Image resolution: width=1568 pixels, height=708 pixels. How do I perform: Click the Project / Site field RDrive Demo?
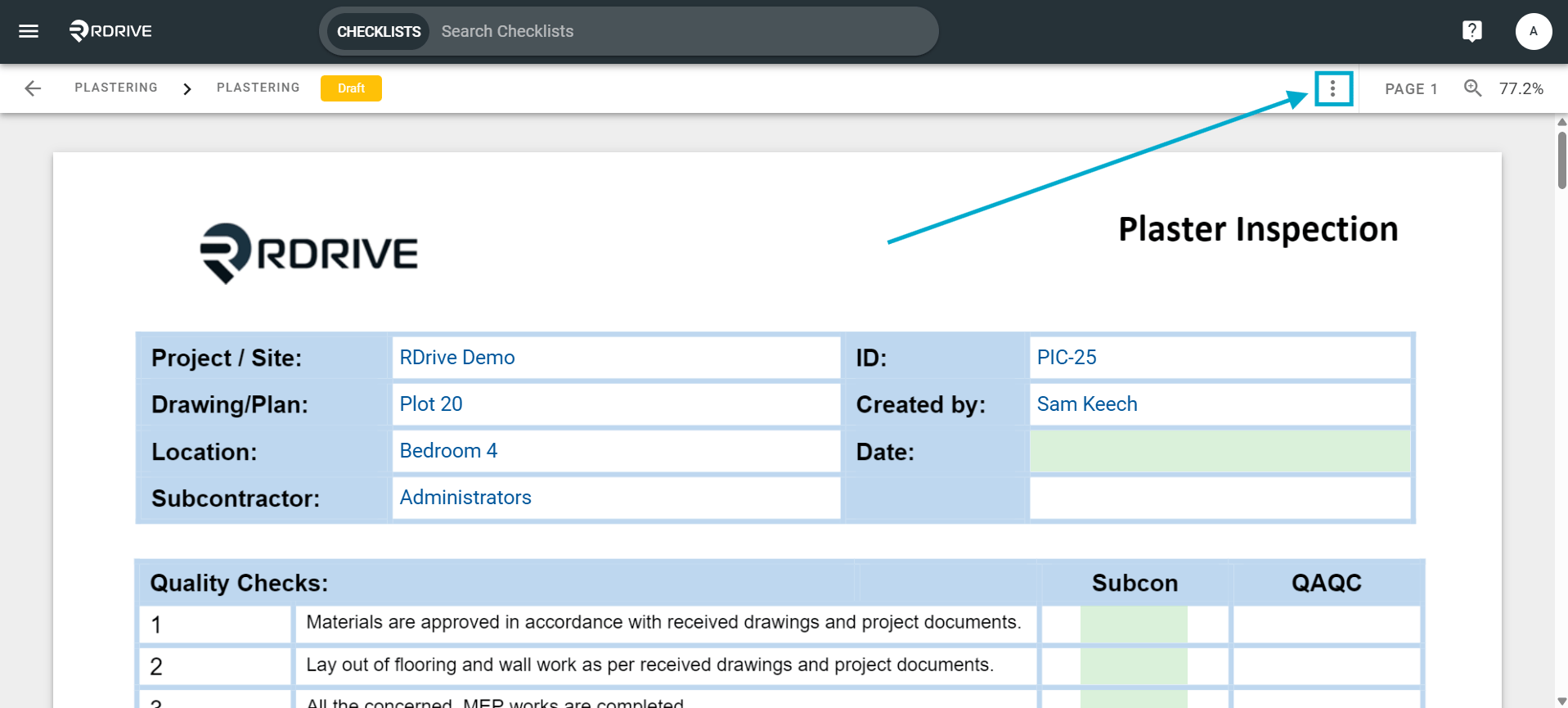[x=616, y=358]
